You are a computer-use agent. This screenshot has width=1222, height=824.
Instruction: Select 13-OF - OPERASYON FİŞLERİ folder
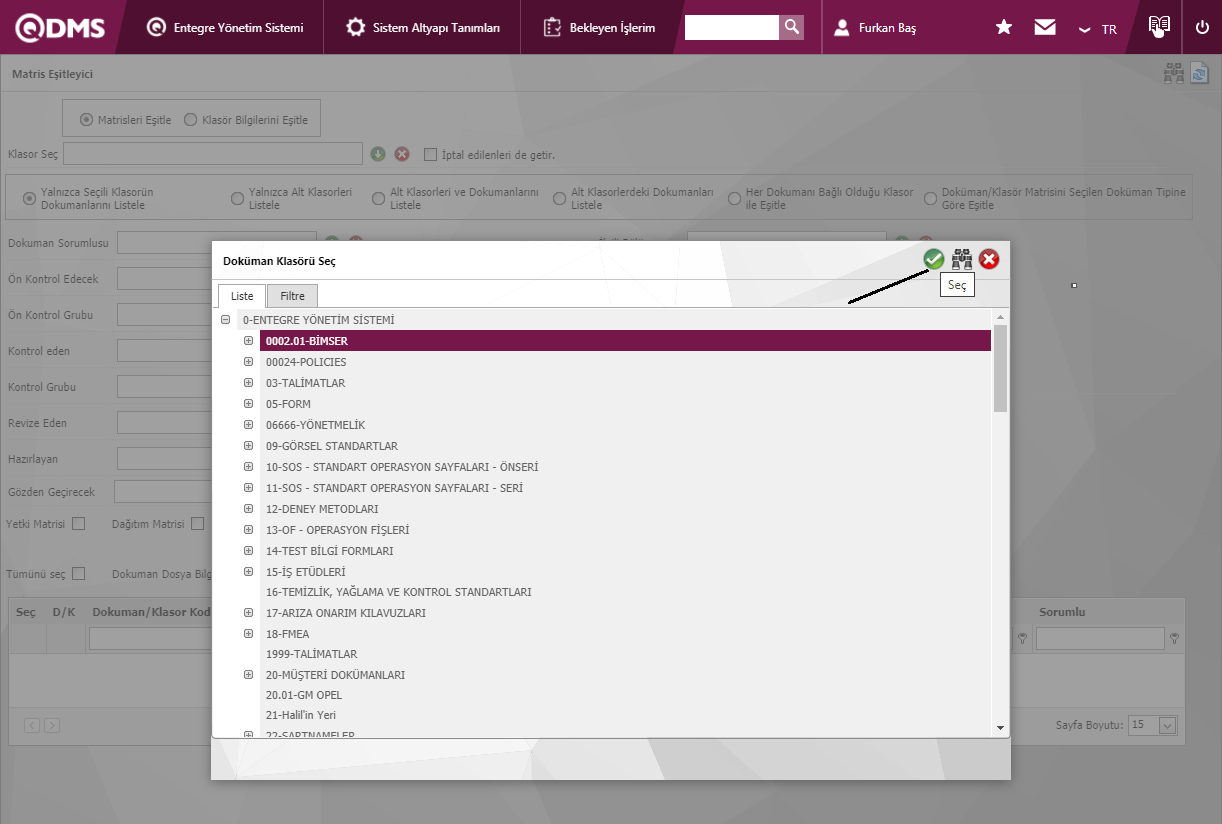click(337, 530)
